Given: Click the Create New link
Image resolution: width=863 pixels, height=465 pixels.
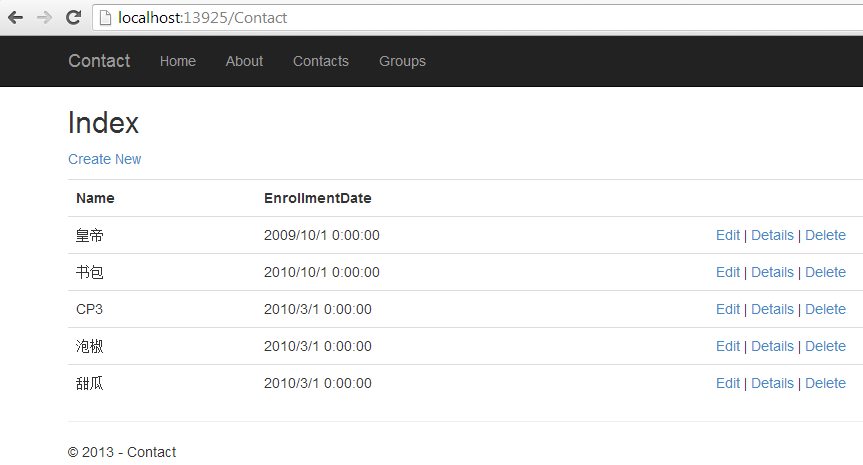Looking at the screenshot, I should [105, 159].
